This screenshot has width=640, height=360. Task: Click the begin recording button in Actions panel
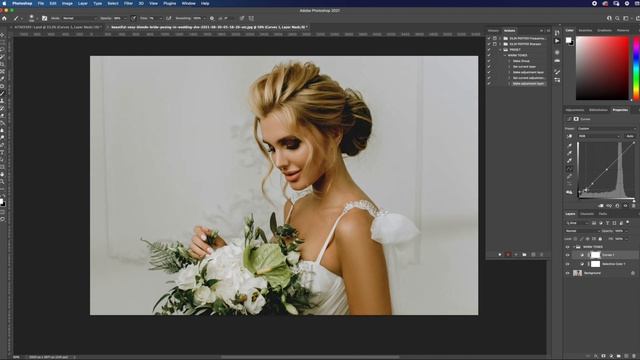[x=508, y=255]
